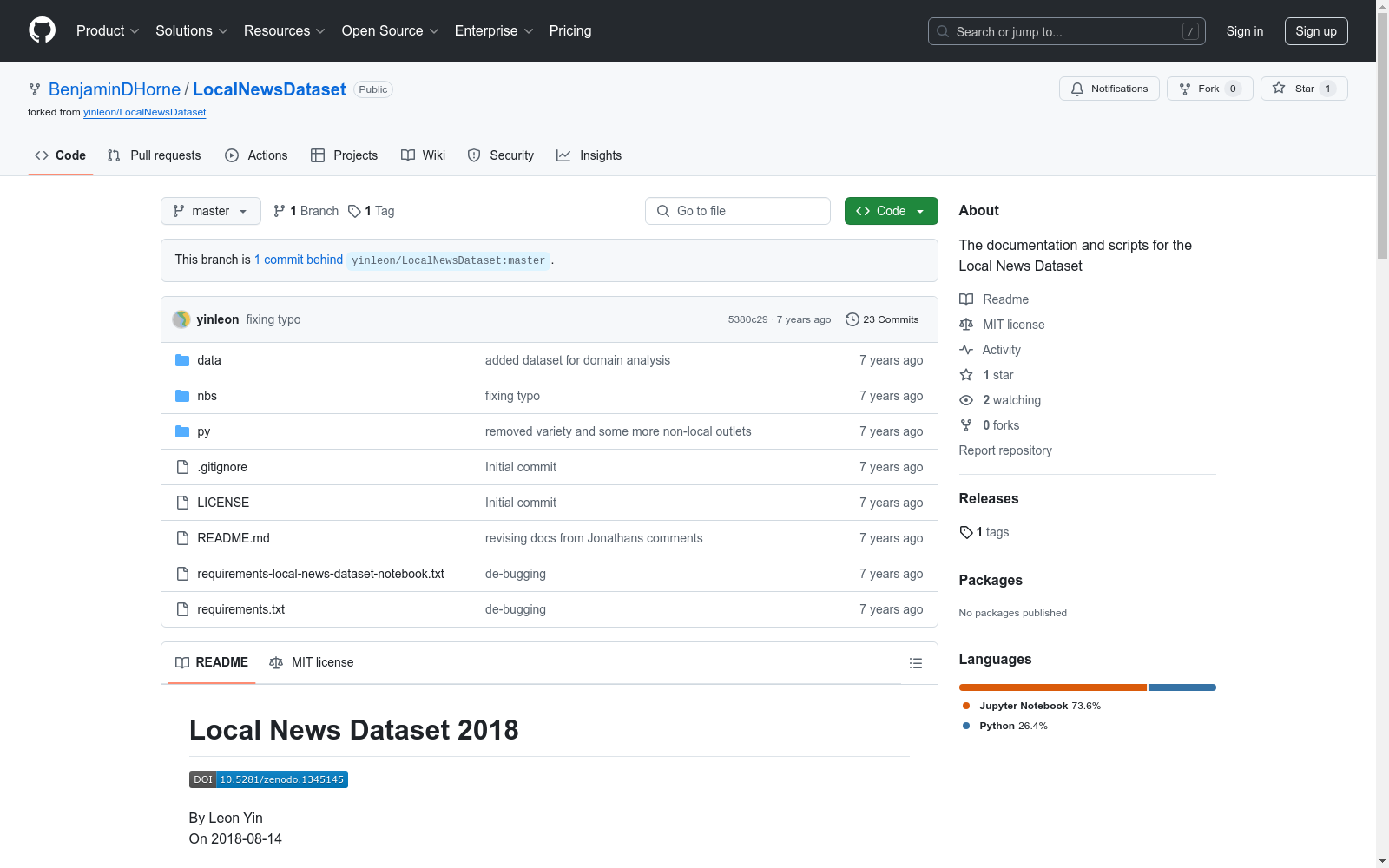This screenshot has height=868, width=1389.
Task: Open the GitHub homepage logo
Action: (x=42, y=30)
